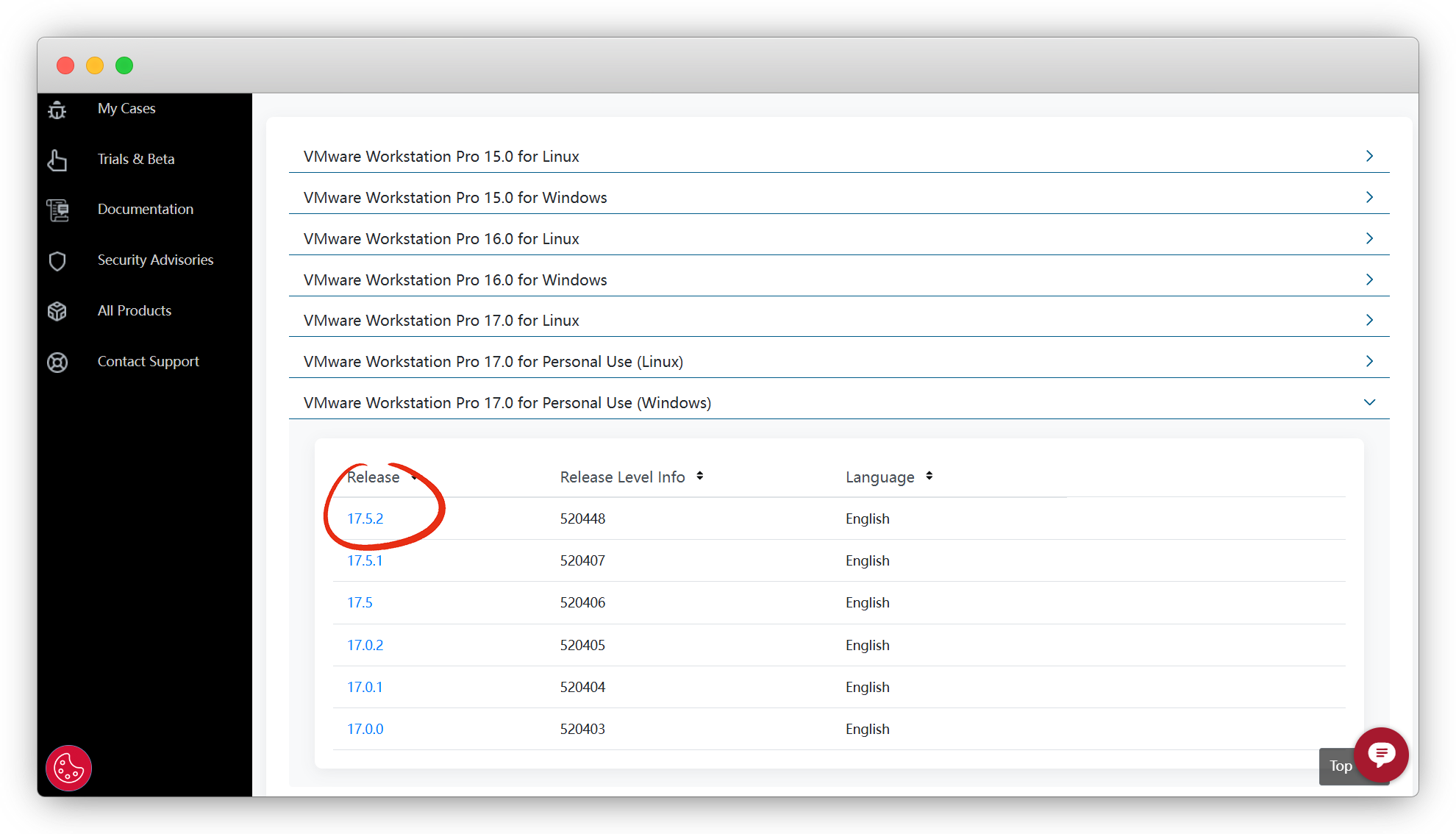Expand Workstation Pro 17.0 for Linux chevron
This screenshot has width=1456, height=834.
[x=1369, y=320]
